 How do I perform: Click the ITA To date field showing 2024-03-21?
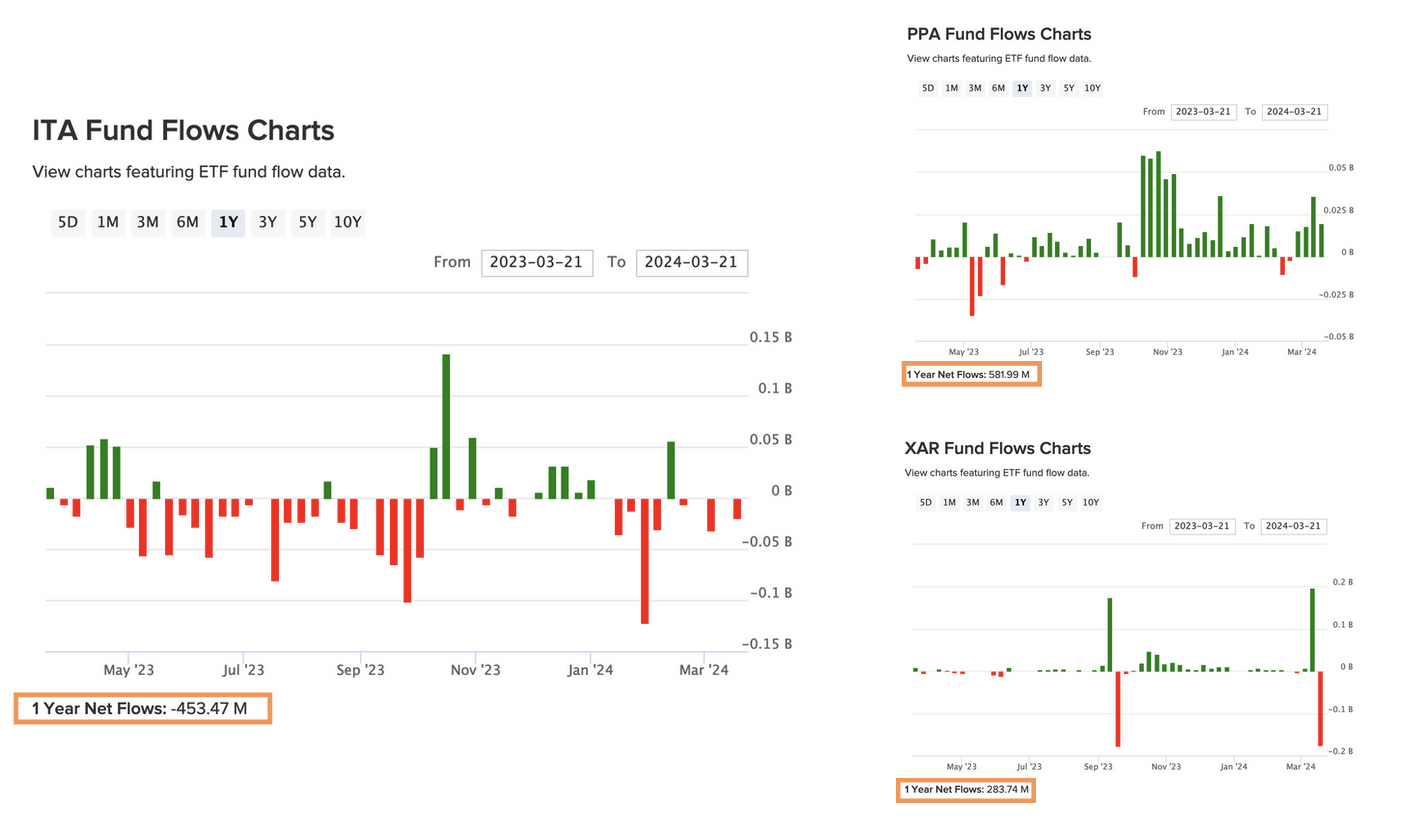(x=692, y=263)
